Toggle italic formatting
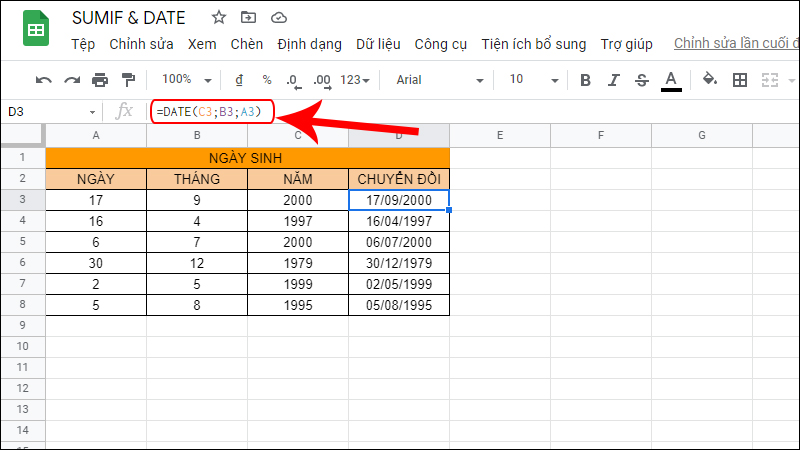 tap(614, 80)
